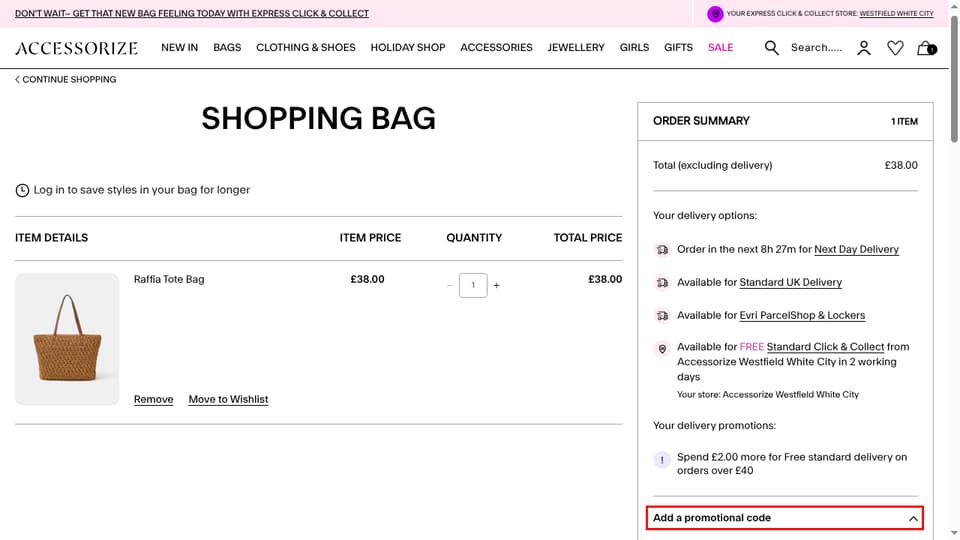The height and width of the screenshot is (540, 960).
Task: Click the Westfield White City store link
Action: [896, 13]
